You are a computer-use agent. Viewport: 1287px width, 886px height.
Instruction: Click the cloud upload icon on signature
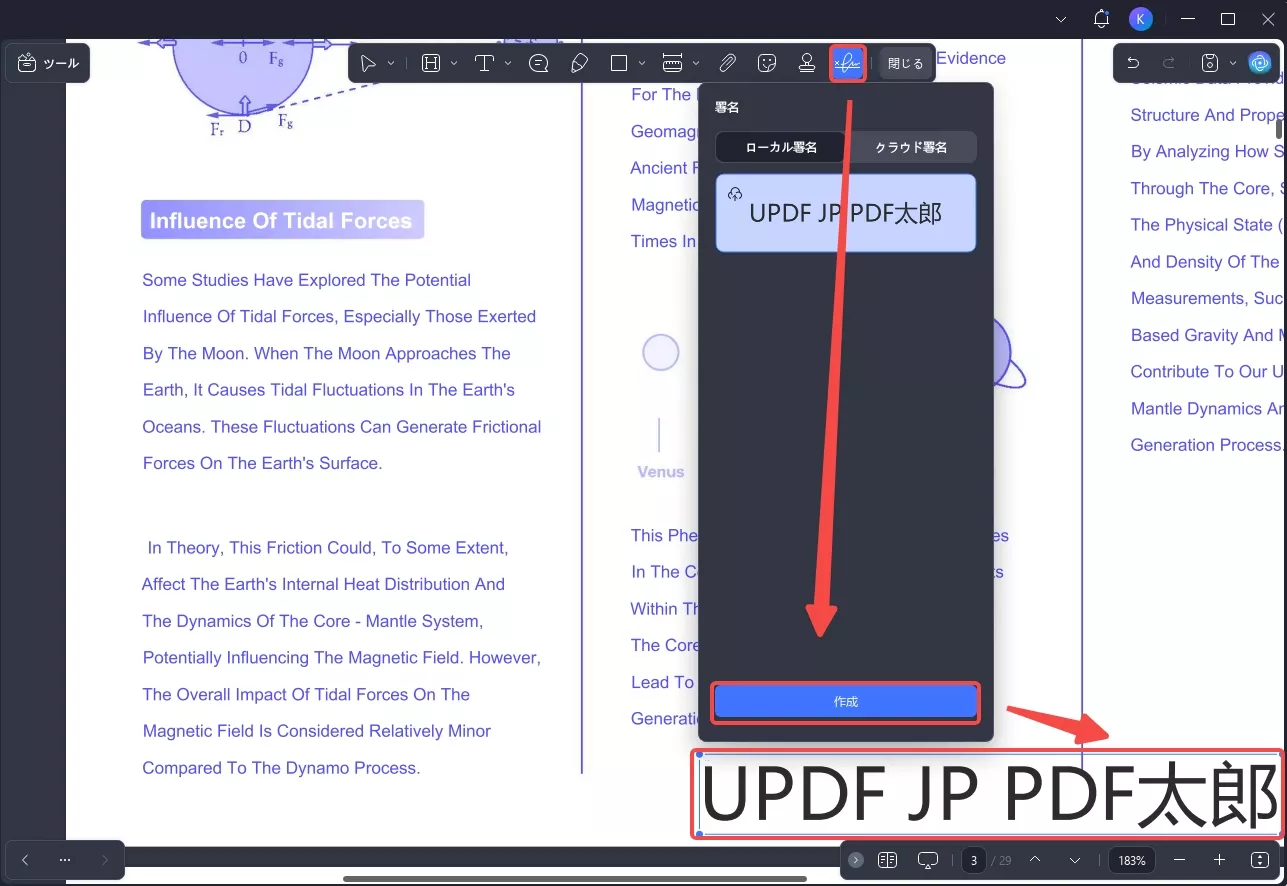pos(735,194)
